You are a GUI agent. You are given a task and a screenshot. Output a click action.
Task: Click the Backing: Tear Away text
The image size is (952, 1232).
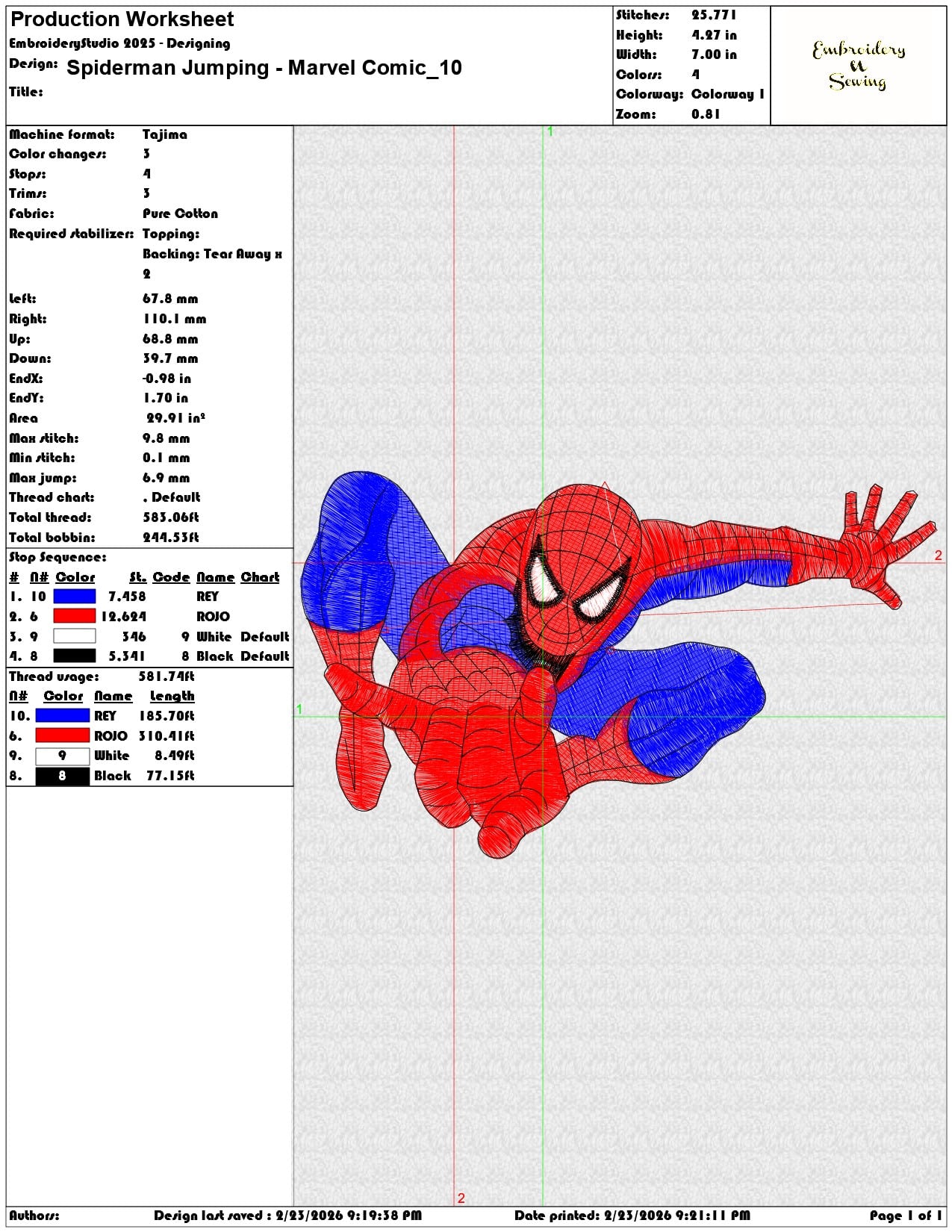point(213,254)
